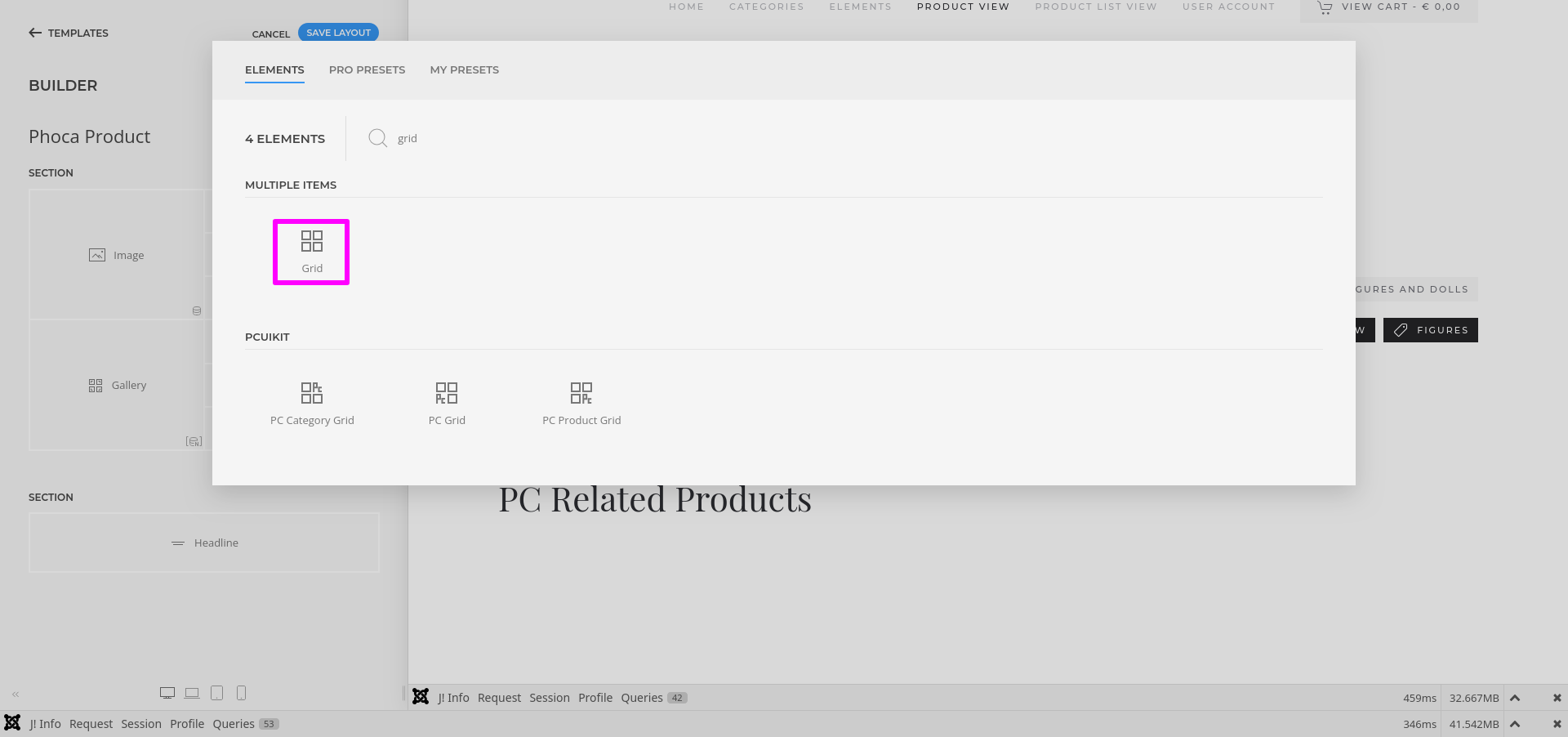Click the element search field containing 'grid'
The height and width of the screenshot is (737, 1568).
click(572, 138)
